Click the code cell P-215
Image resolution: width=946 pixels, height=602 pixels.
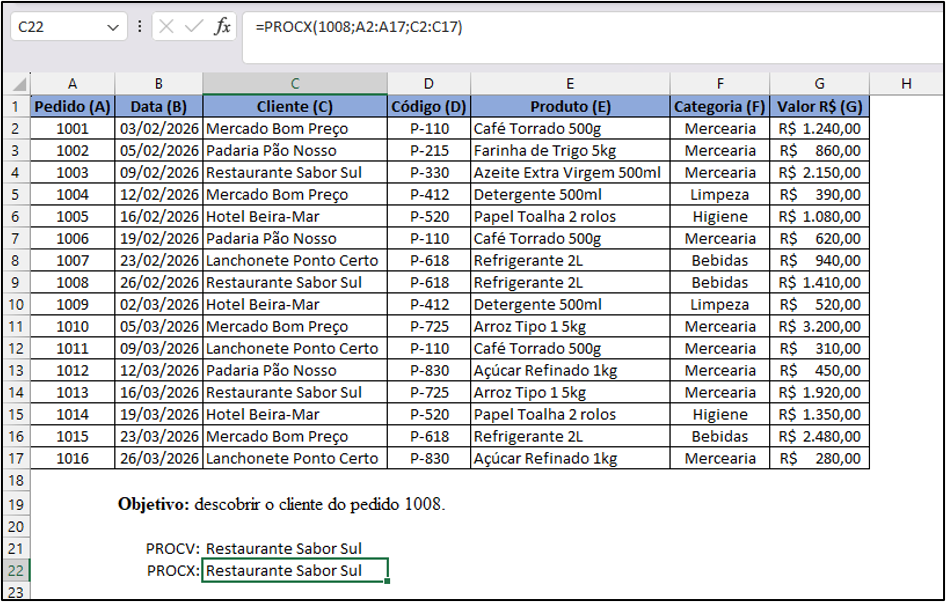click(x=429, y=151)
